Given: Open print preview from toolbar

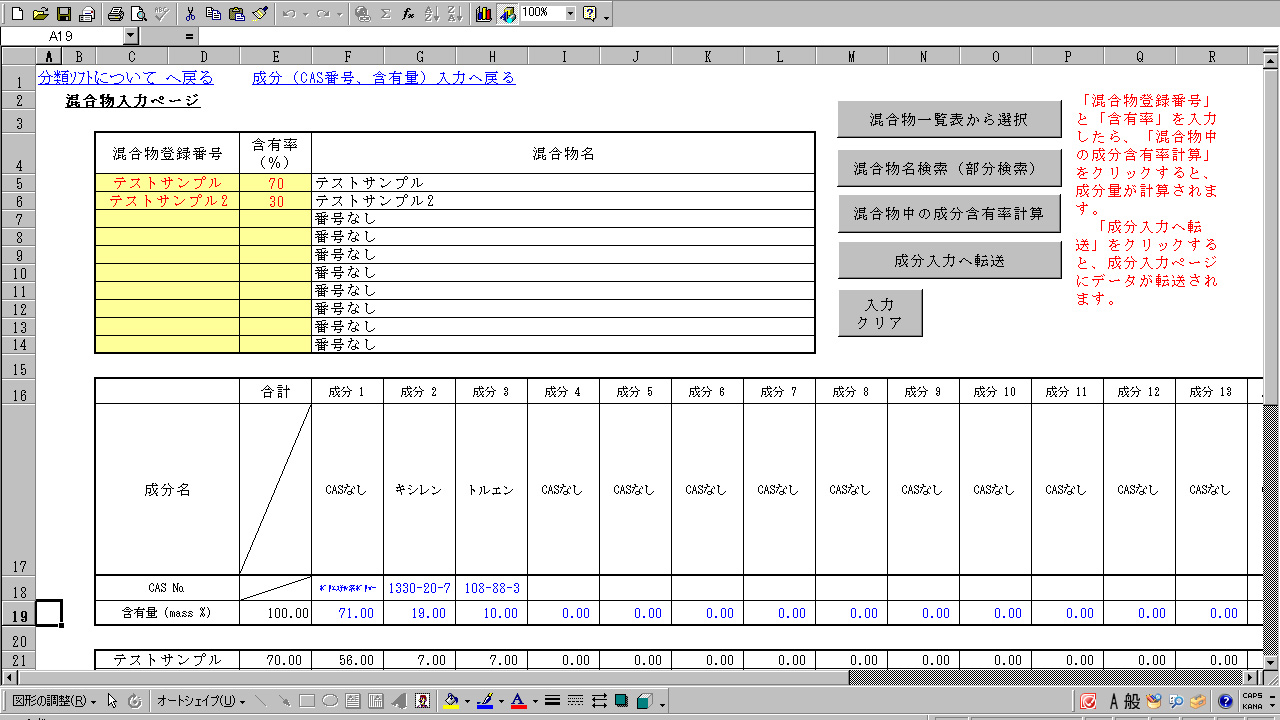Looking at the screenshot, I should pyautogui.click(x=139, y=14).
